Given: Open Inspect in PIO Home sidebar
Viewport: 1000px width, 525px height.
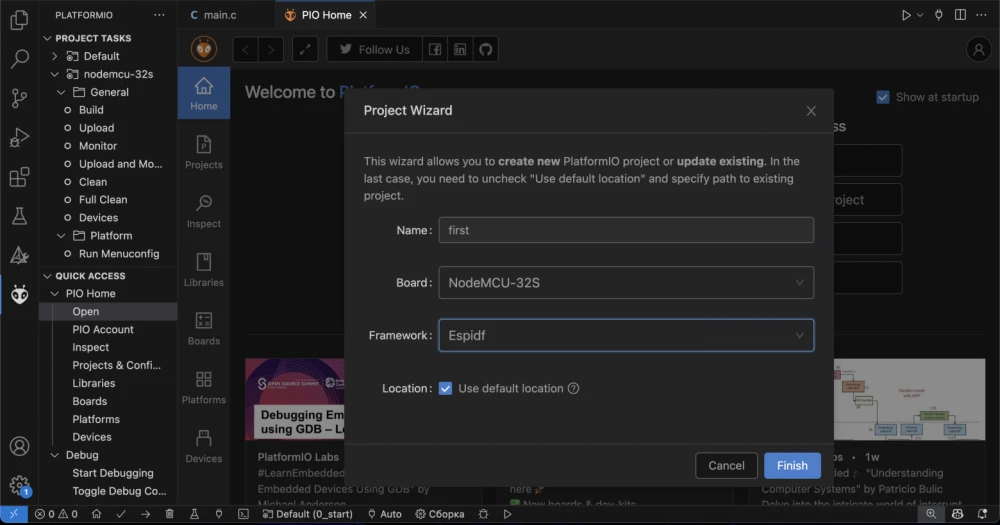Looking at the screenshot, I should (204, 210).
